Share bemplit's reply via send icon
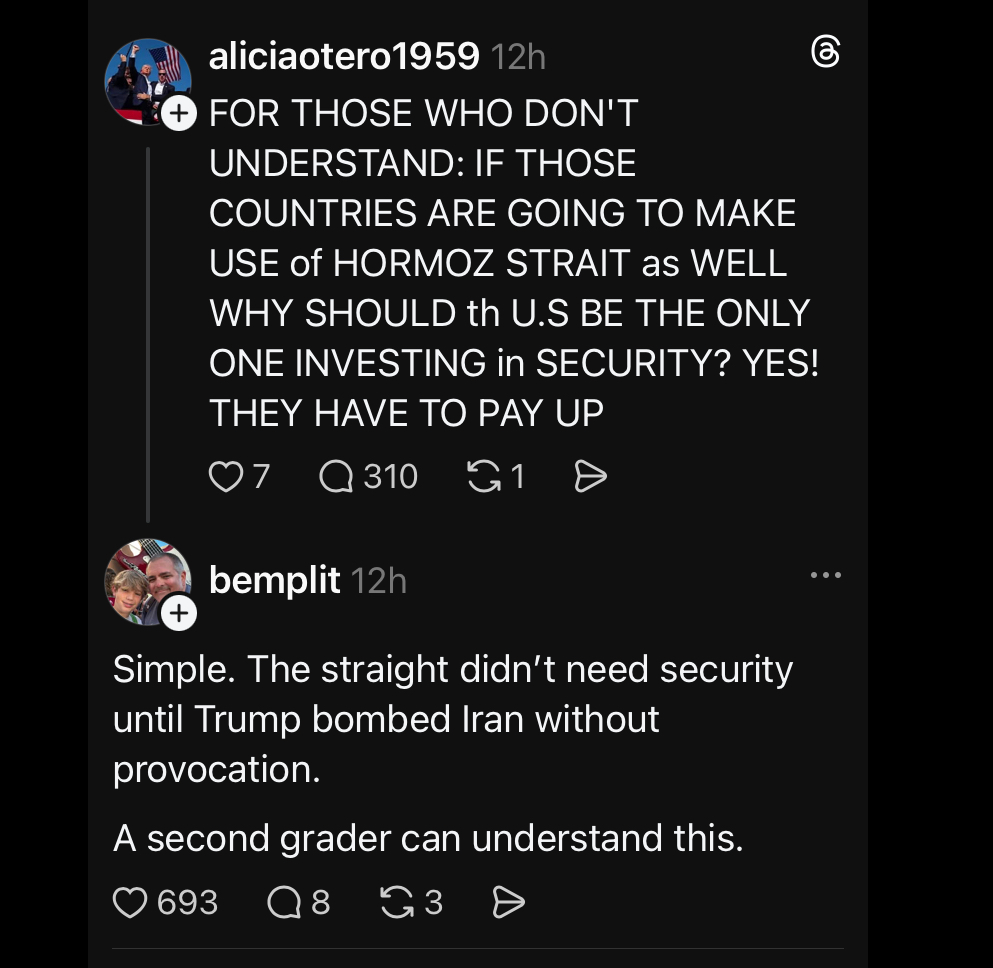 coord(508,902)
